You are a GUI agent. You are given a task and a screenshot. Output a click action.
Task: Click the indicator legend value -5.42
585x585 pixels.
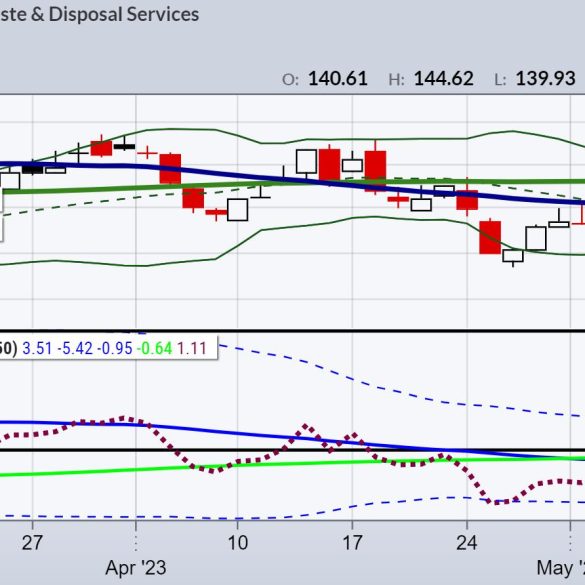(75, 348)
